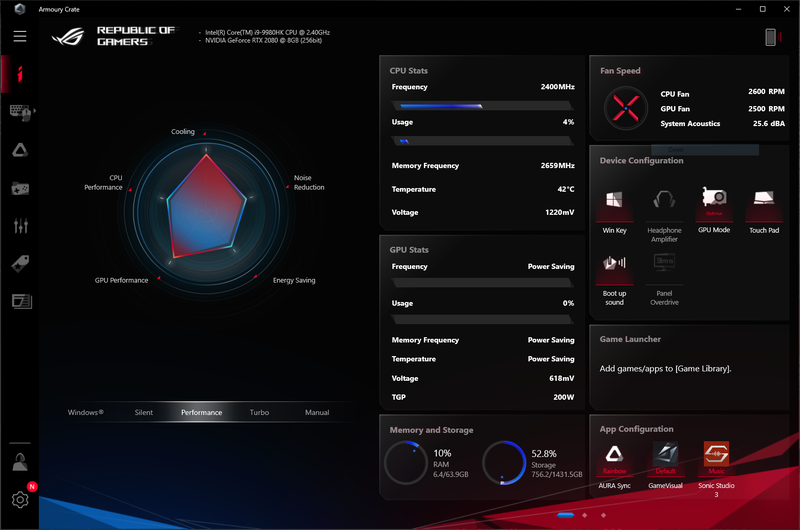Open Settings gear icon

20,499
